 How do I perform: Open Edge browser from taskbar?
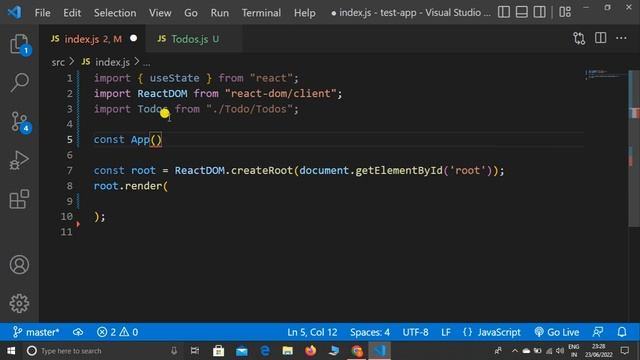265,351
